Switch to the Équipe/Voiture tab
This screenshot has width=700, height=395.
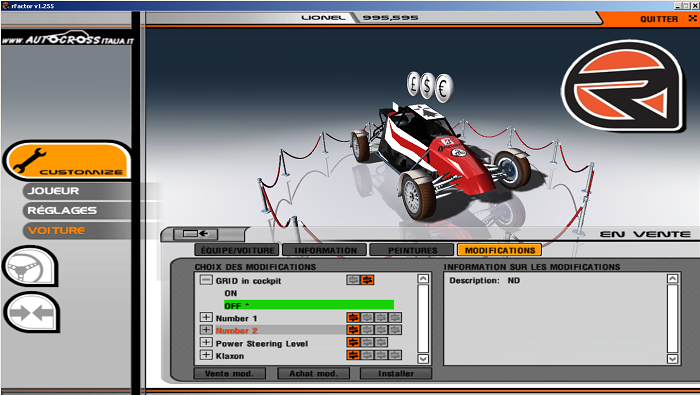coord(237,250)
